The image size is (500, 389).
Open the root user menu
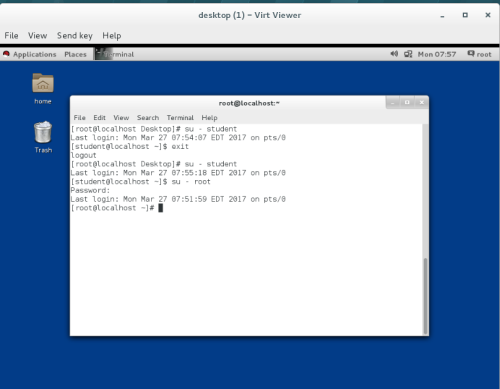click(x=479, y=54)
